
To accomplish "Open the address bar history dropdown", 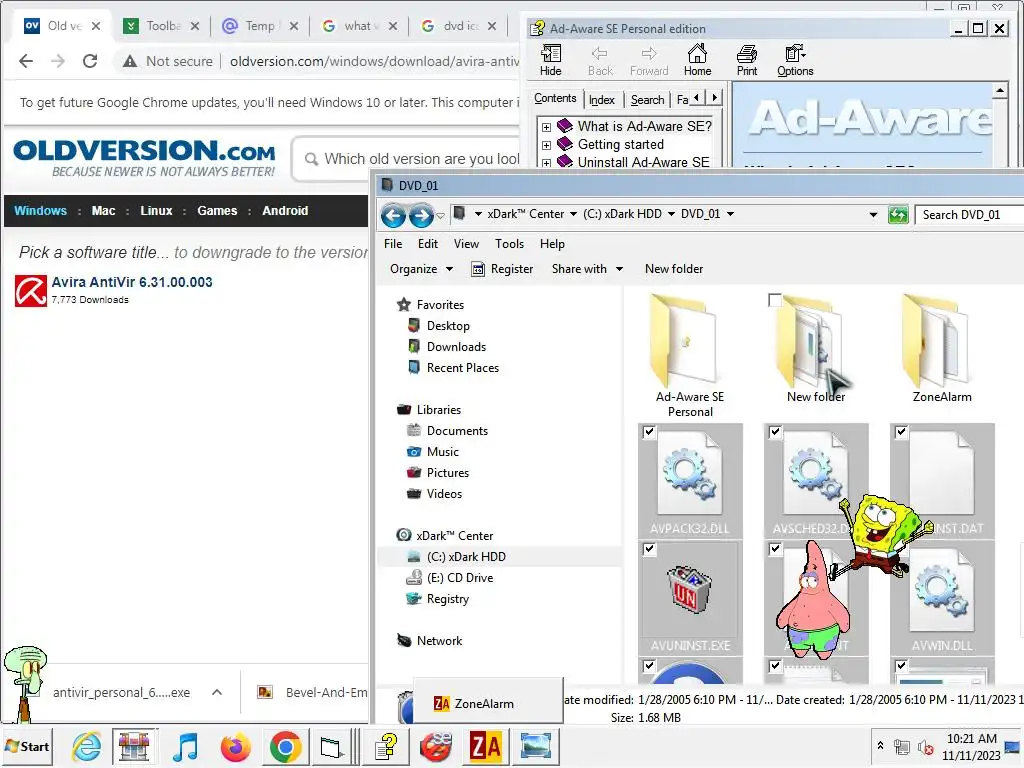I will 873,215.
